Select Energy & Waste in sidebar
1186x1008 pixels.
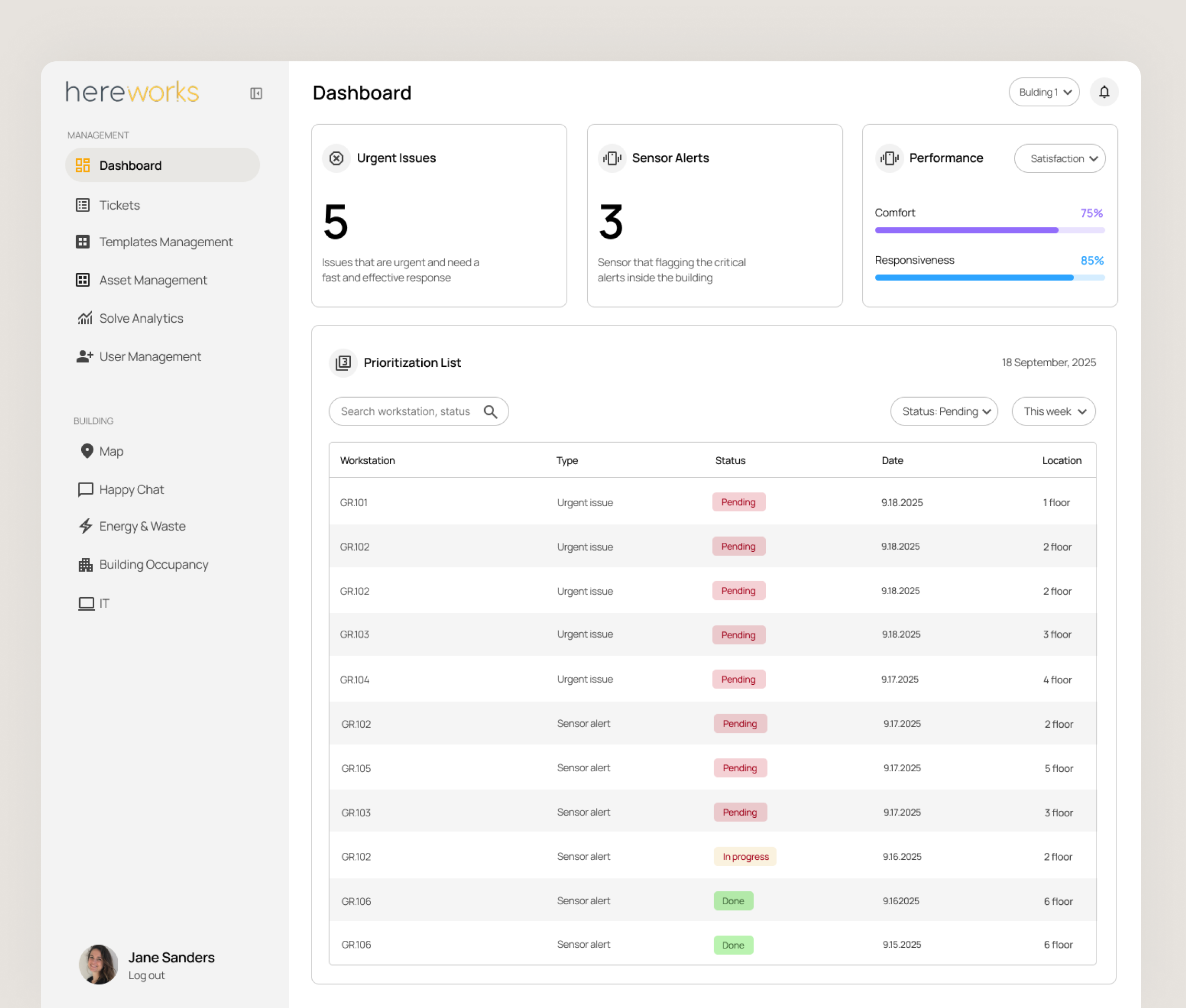point(141,527)
